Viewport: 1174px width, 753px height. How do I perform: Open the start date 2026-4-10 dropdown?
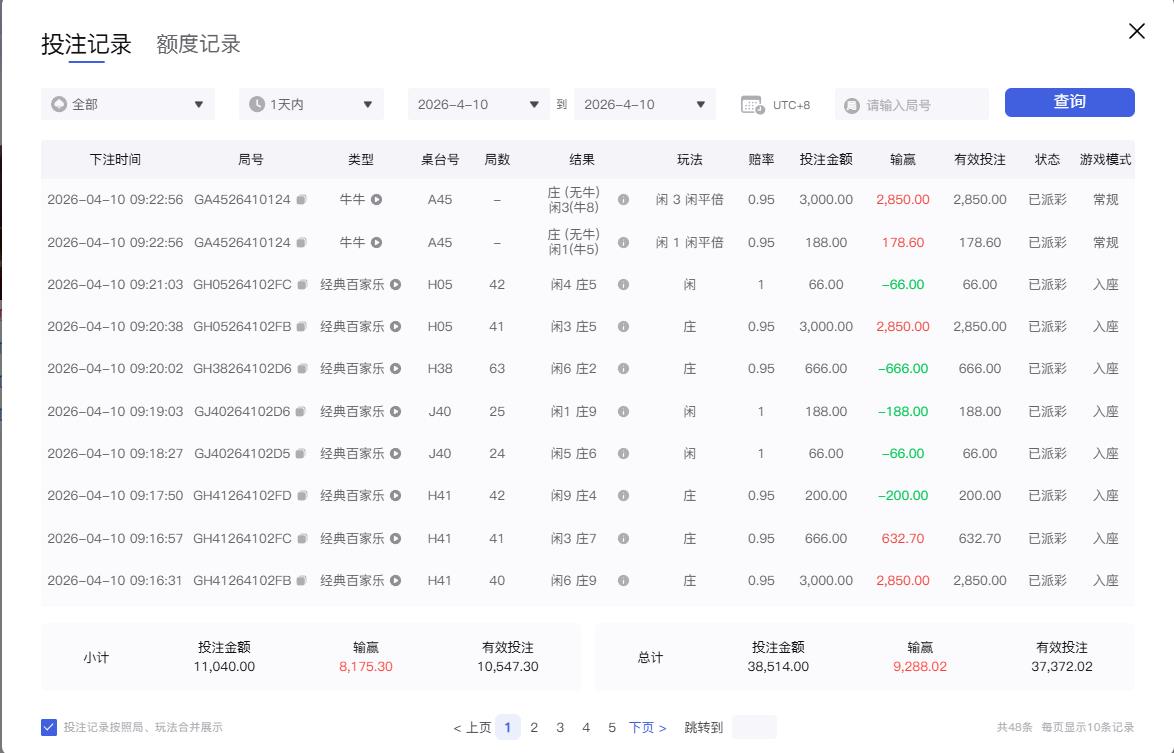point(478,103)
